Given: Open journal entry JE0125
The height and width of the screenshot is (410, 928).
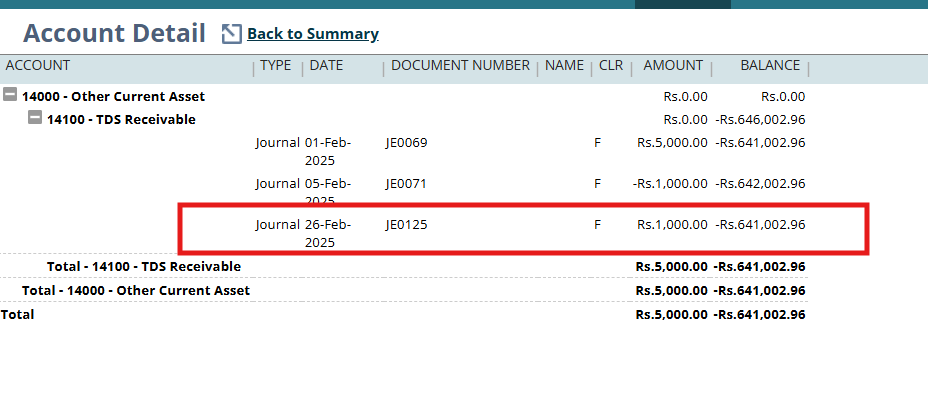Looking at the screenshot, I should pos(406,225).
